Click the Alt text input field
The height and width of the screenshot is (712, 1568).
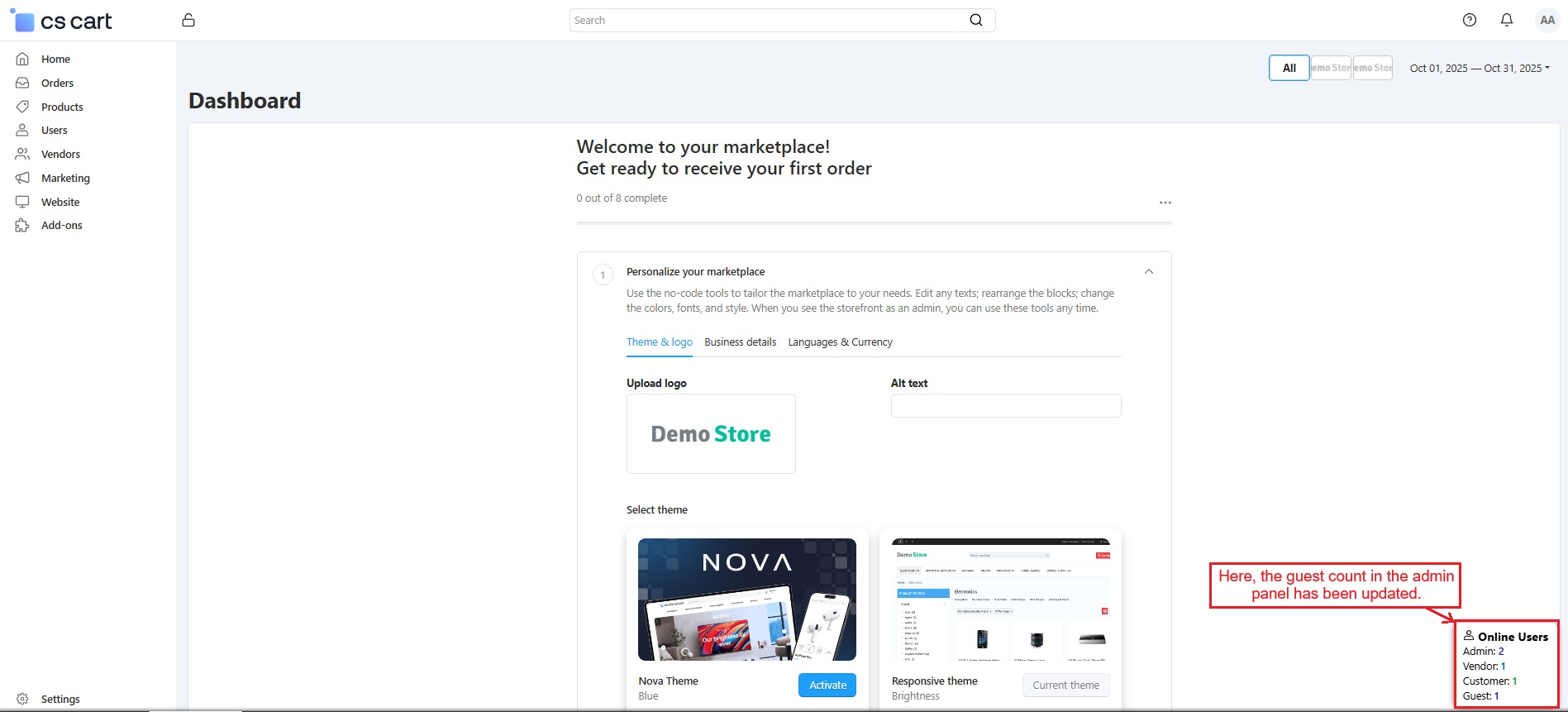coord(1005,406)
